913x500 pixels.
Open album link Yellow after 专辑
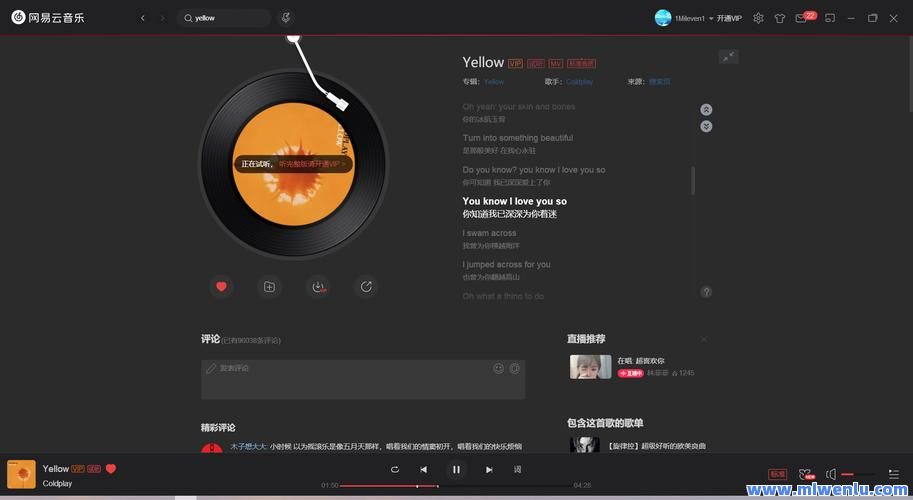494,81
